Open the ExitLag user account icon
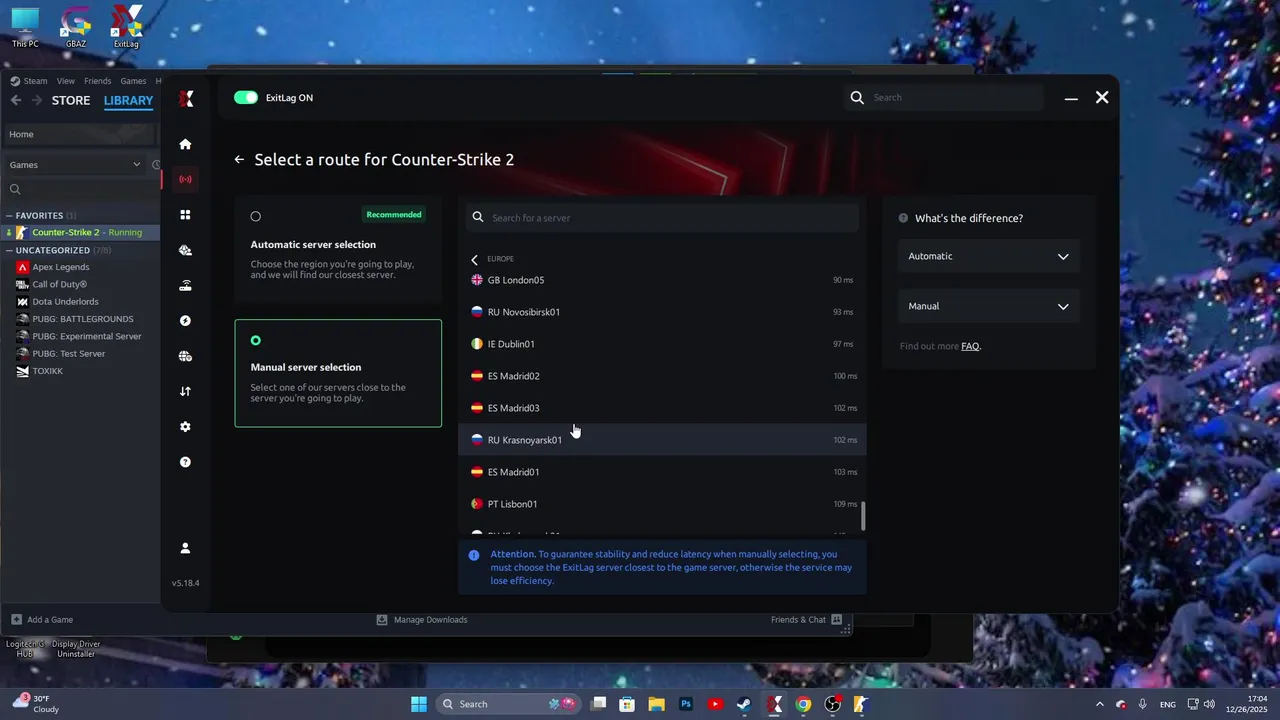The height and width of the screenshot is (720, 1280). point(185,548)
